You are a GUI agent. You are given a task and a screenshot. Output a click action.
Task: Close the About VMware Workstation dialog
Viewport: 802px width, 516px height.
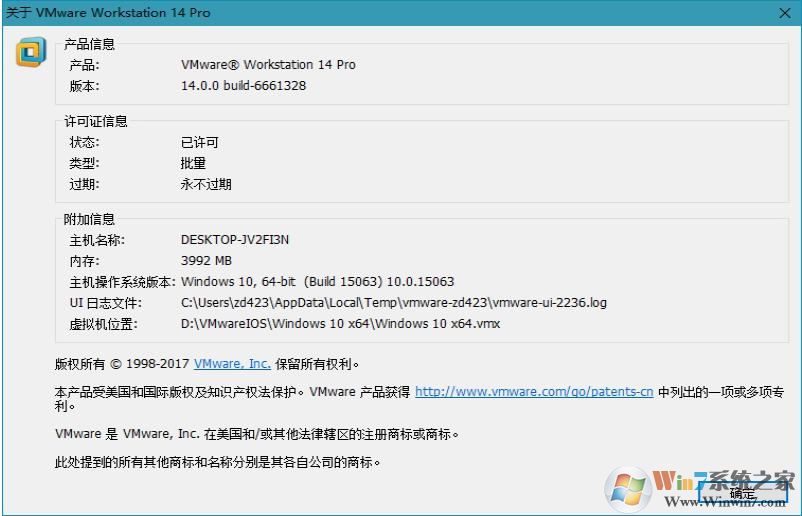[785, 13]
